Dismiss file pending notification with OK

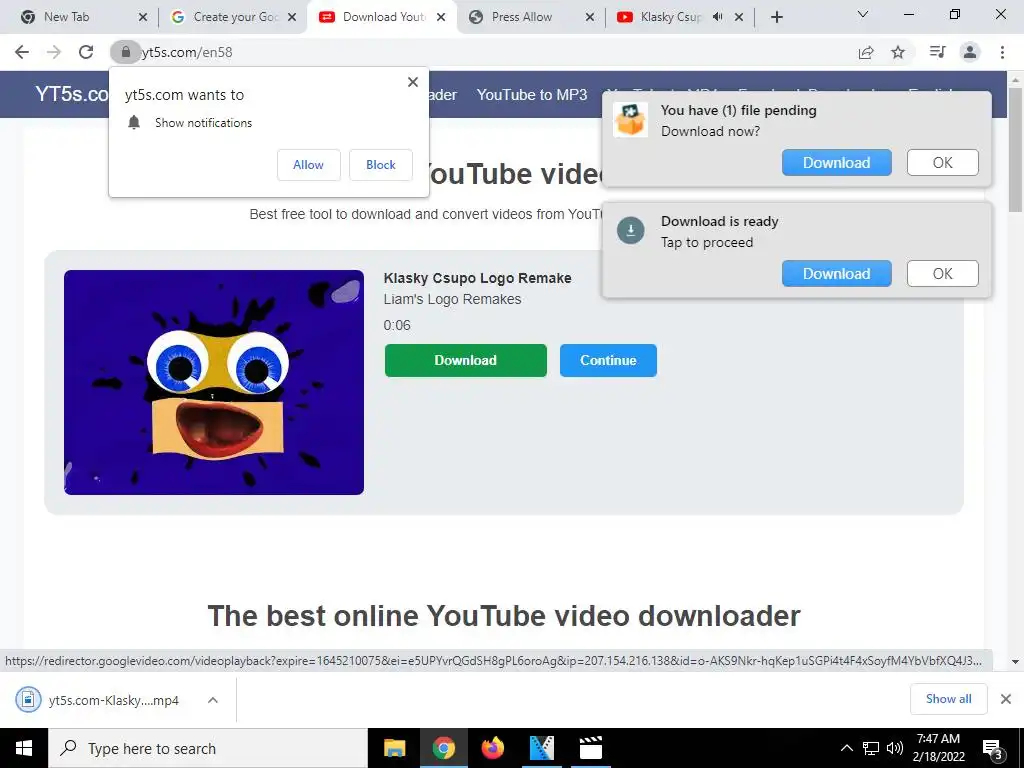click(x=942, y=163)
